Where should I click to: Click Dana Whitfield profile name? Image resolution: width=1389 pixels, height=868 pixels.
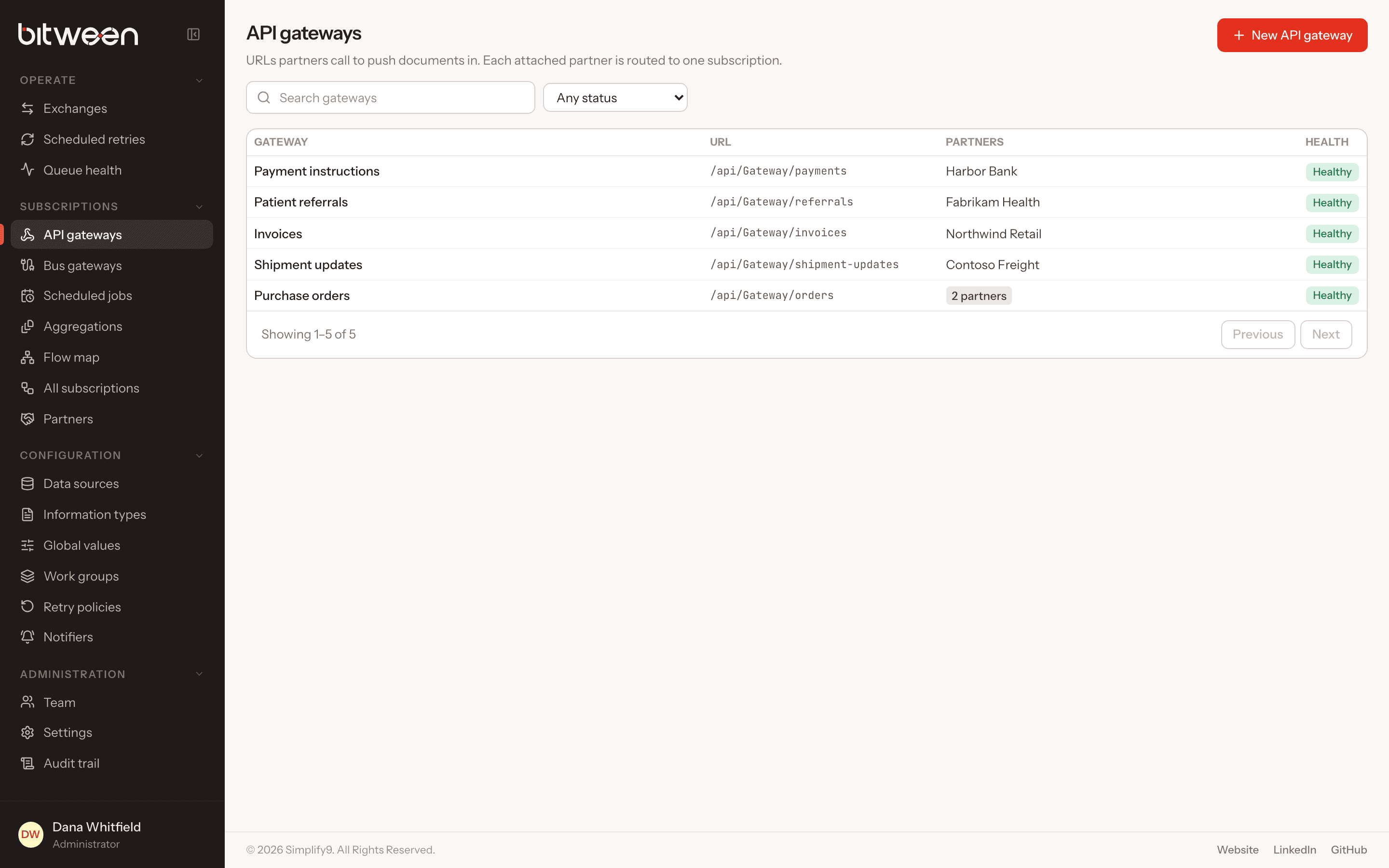[96, 827]
